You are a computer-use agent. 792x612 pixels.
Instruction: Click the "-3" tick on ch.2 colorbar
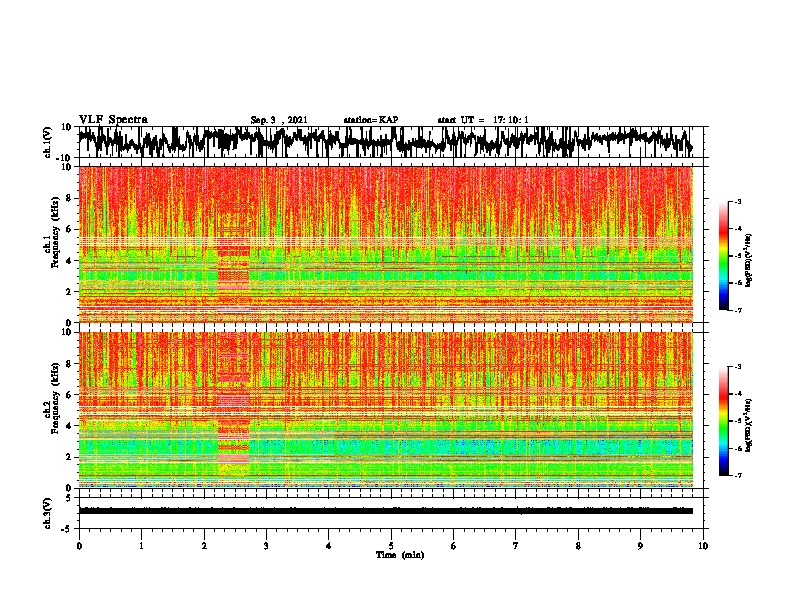pyautogui.click(x=737, y=367)
